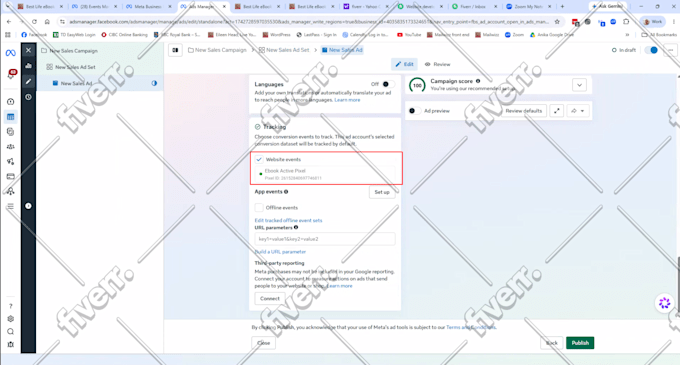Open chart view icon in dark rail

(28, 66)
